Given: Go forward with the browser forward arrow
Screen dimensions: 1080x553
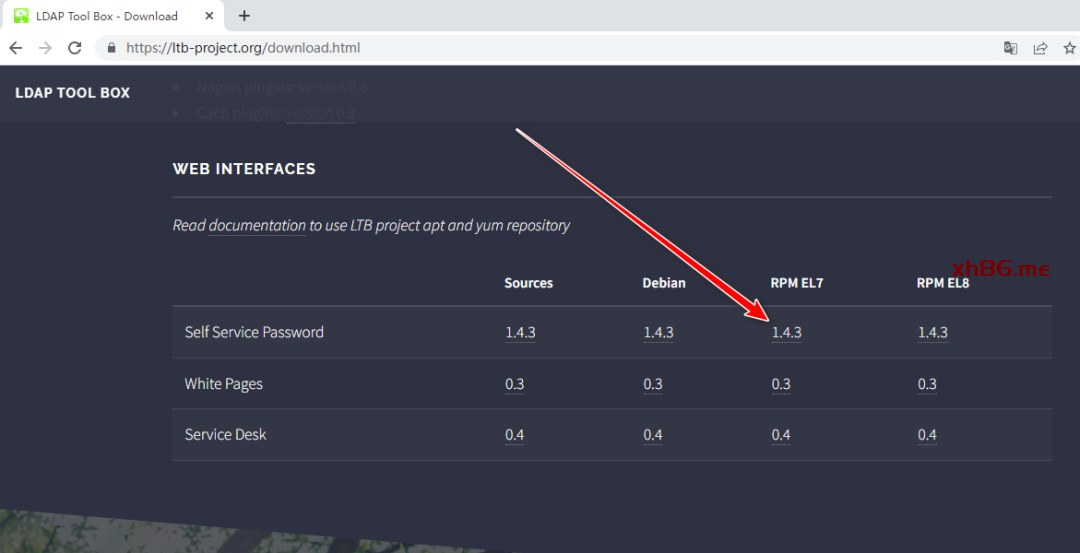Looking at the screenshot, I should [45, 48].
